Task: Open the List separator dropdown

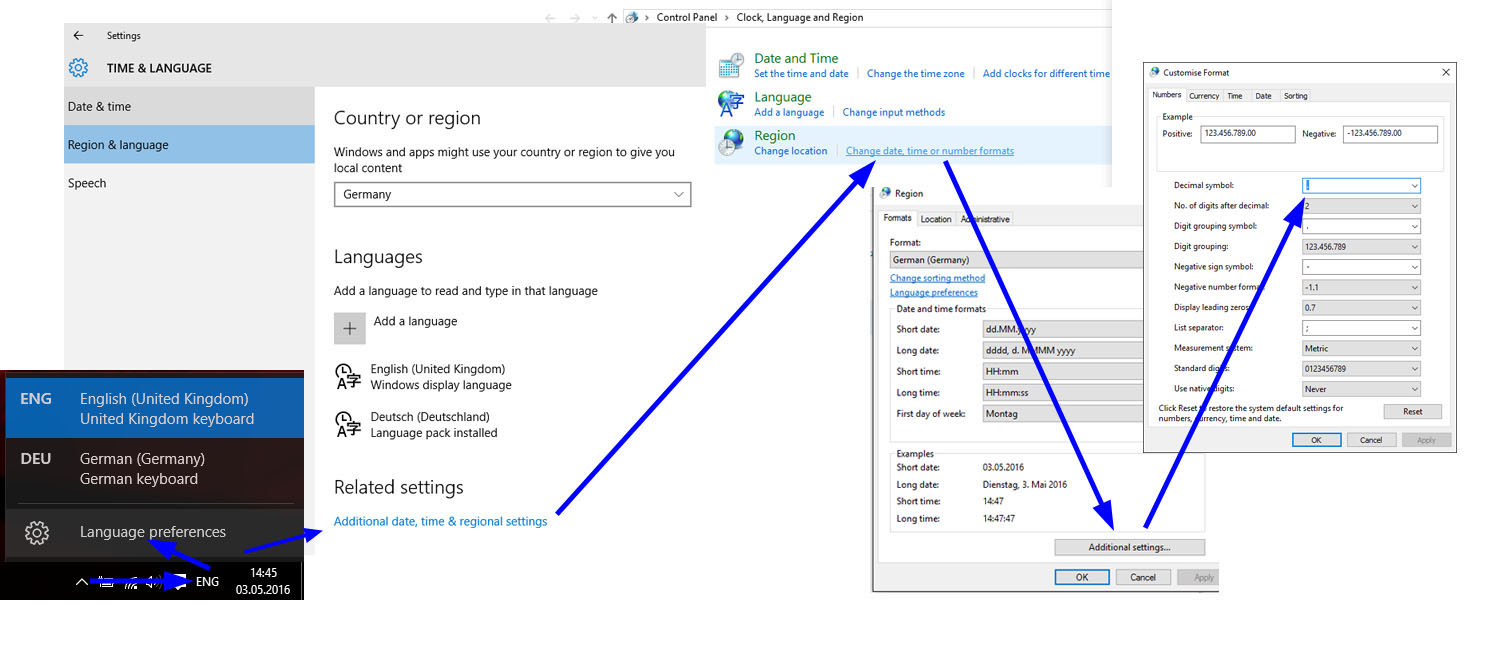Action: click(1361, 328)
